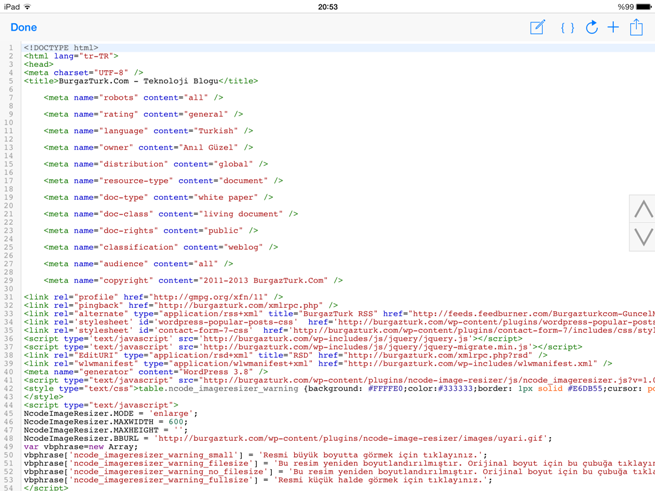
Task: Select the meta charset UTF-8 line
Action: pyautogui.click(x=84, y=73)
